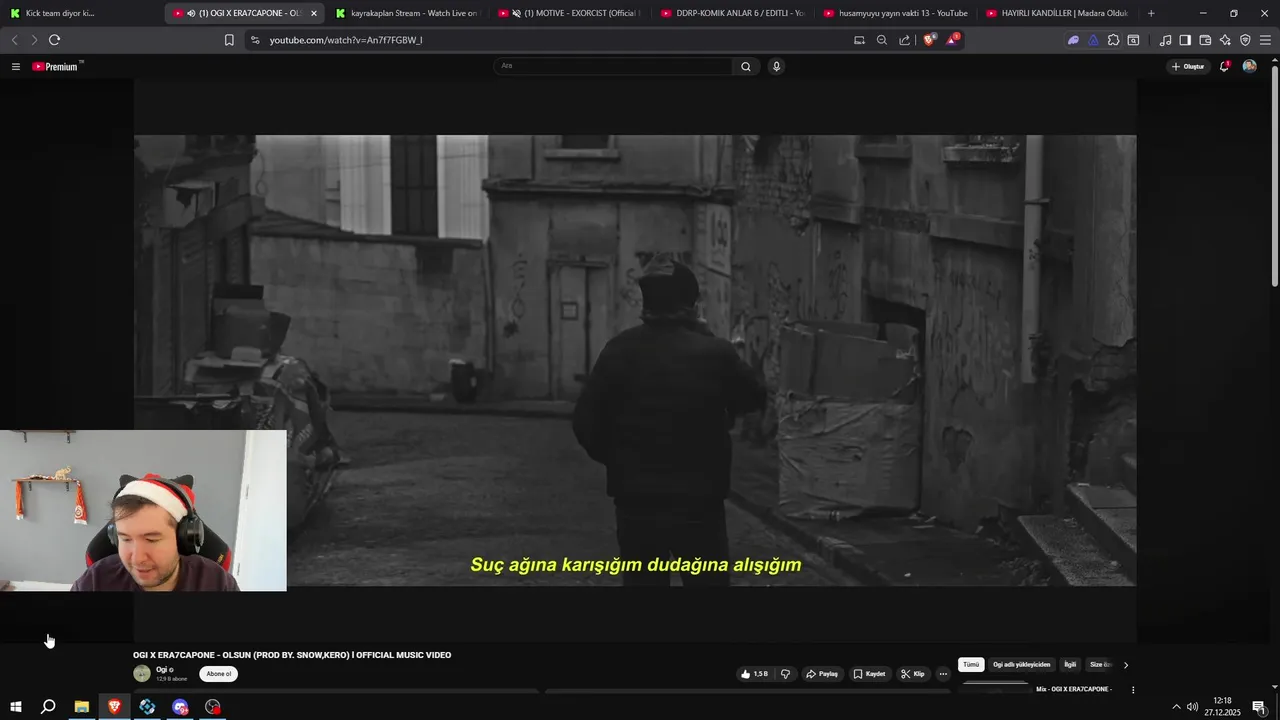Viewport: 1280px width, 720px height.
Task: Create a clip with Klip button
Action: [913, 674]
